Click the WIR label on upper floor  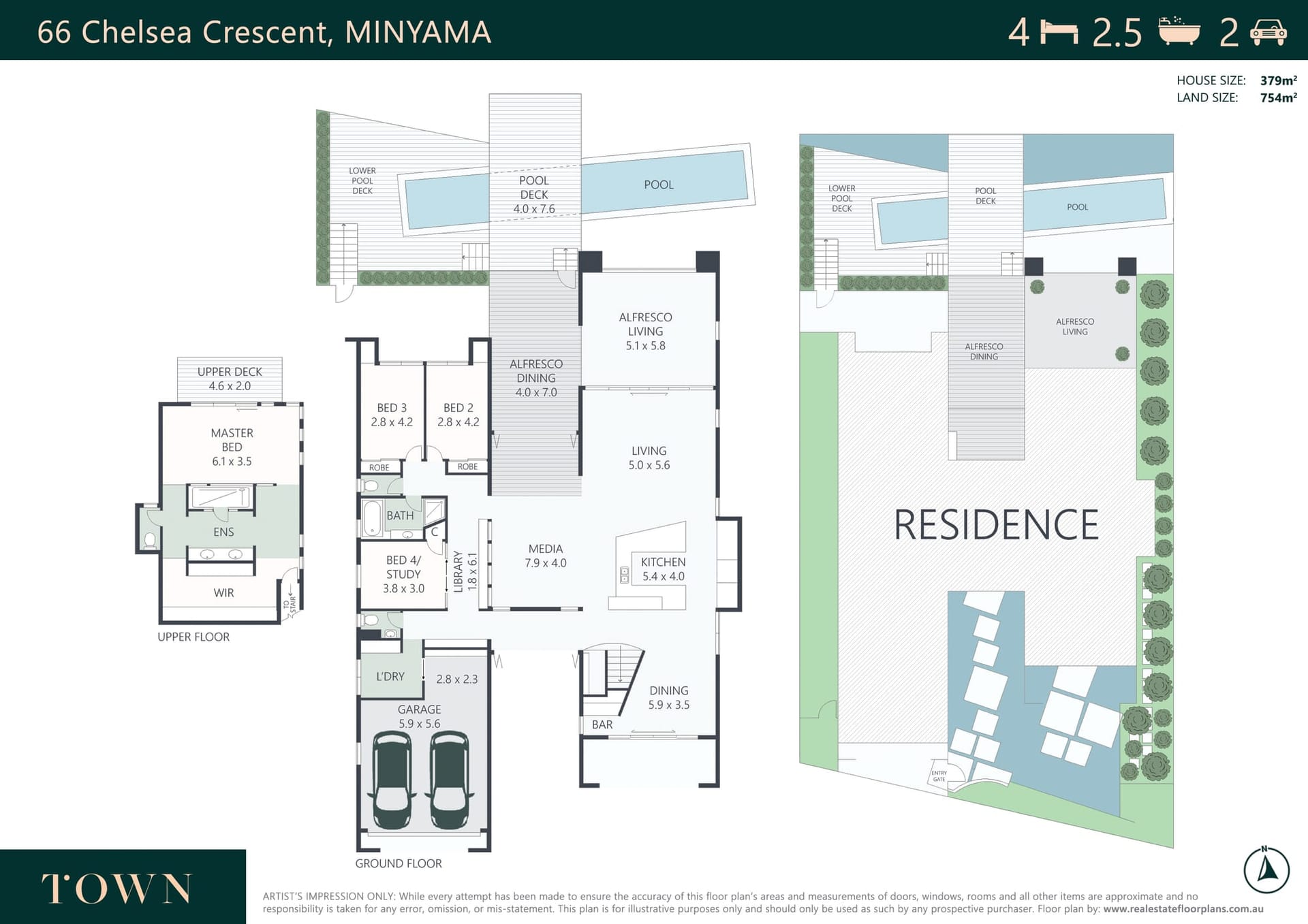223,592
